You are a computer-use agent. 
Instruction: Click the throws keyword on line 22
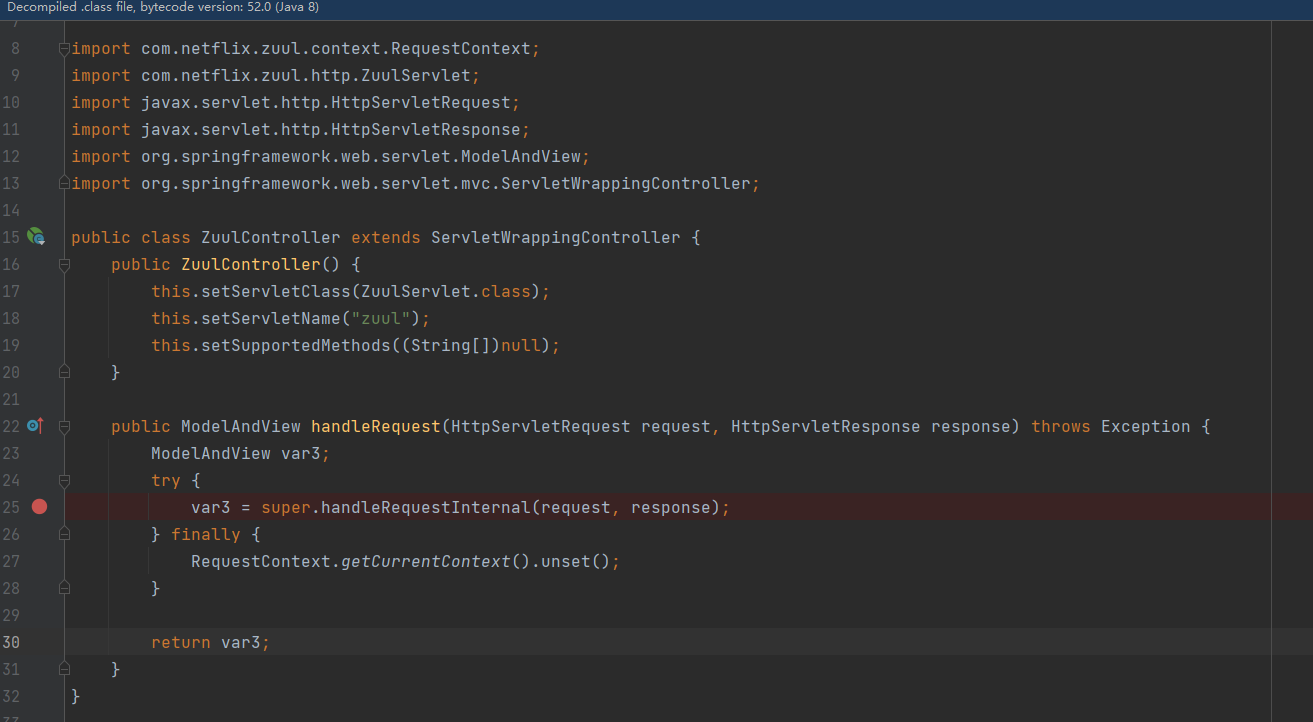point(1061,426)
